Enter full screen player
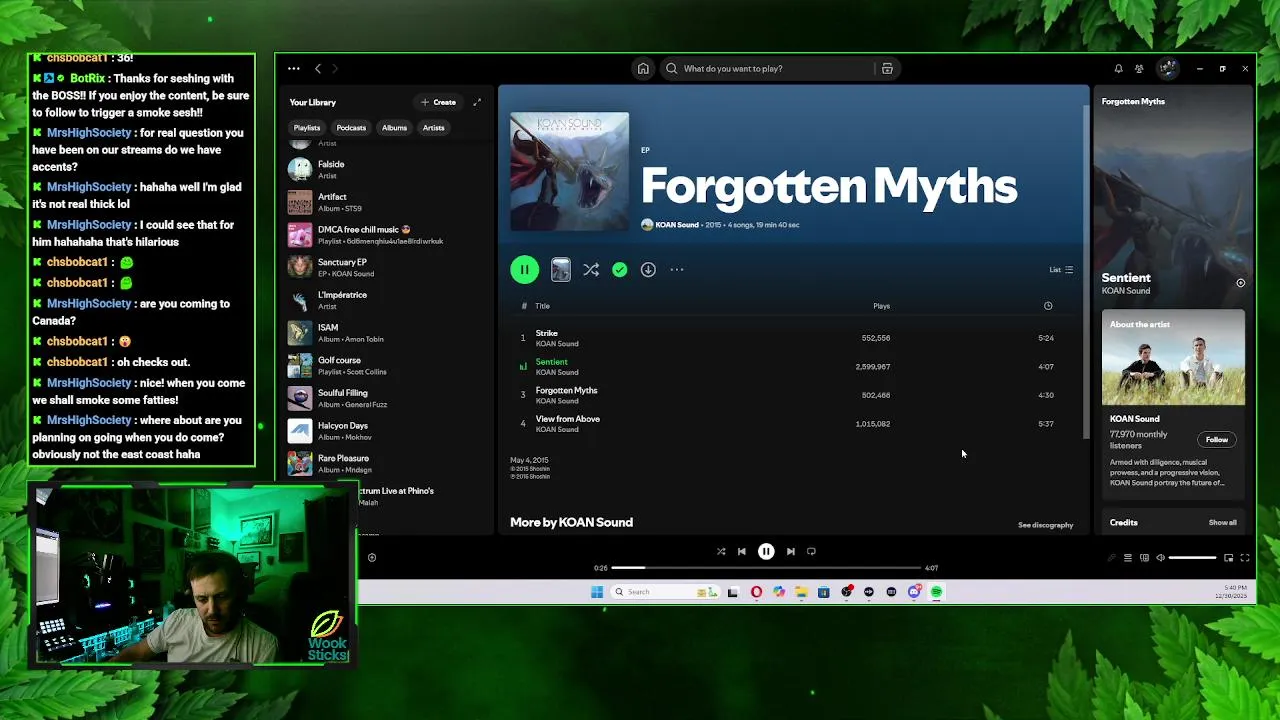Image resolution: width=1280 pixels, height=720 pixels. 1245,558
